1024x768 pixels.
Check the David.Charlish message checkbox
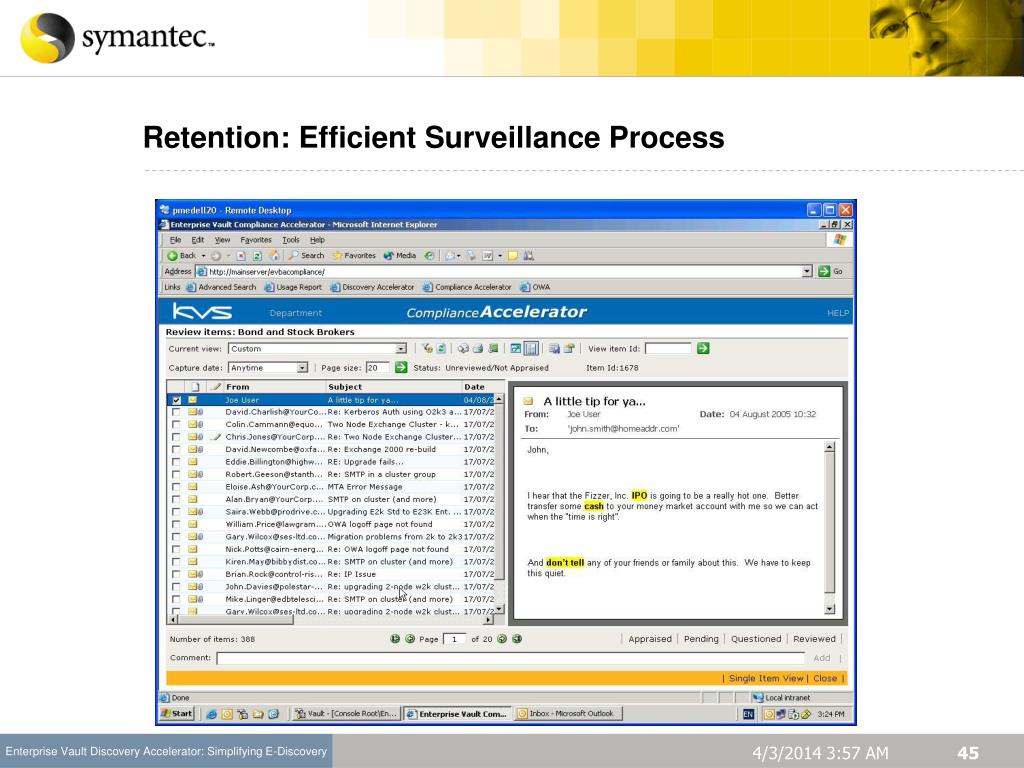click(176, 412)
